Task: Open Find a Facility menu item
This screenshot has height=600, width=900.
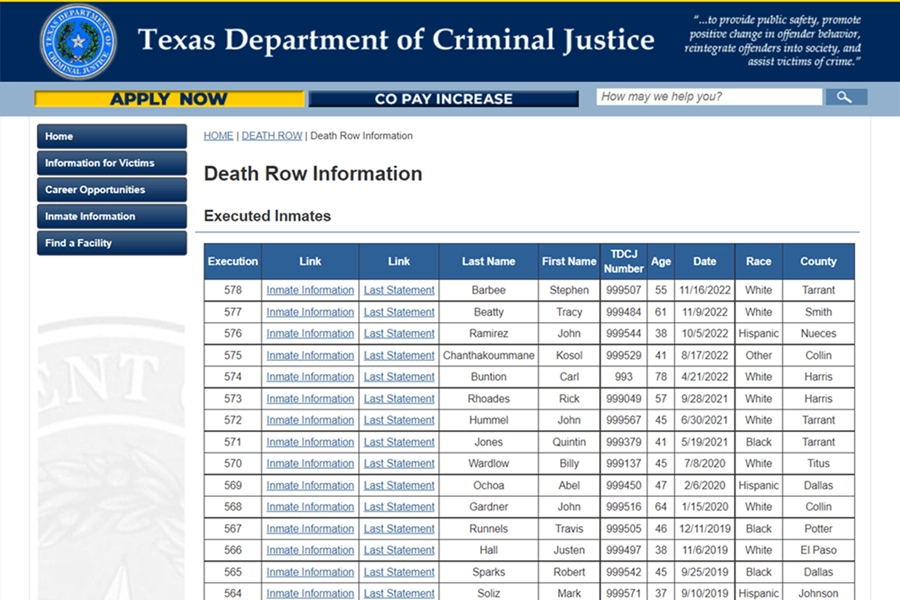Action: coord(112,243)
